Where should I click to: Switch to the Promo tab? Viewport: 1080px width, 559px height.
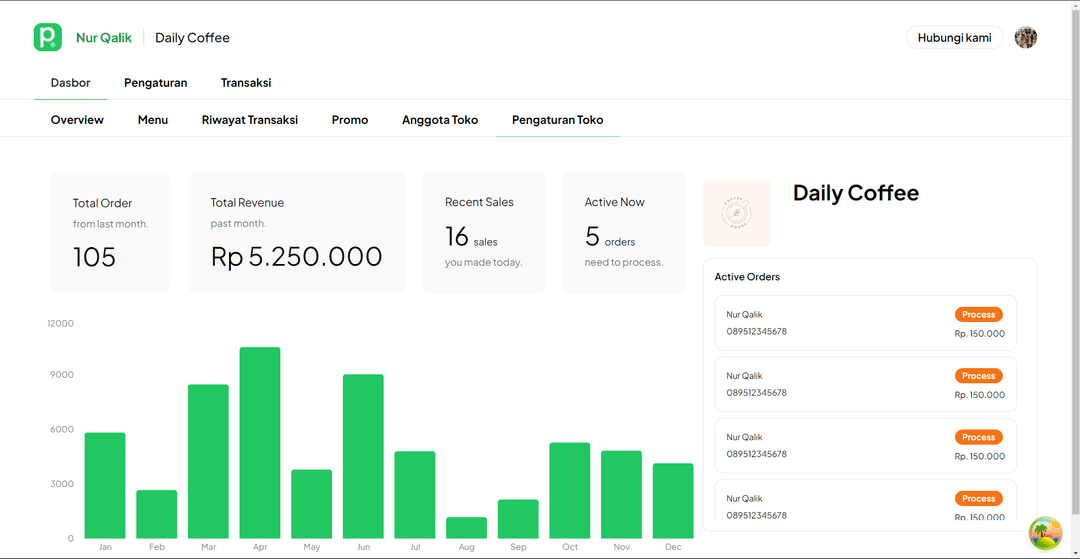click(x=350, y=120)
